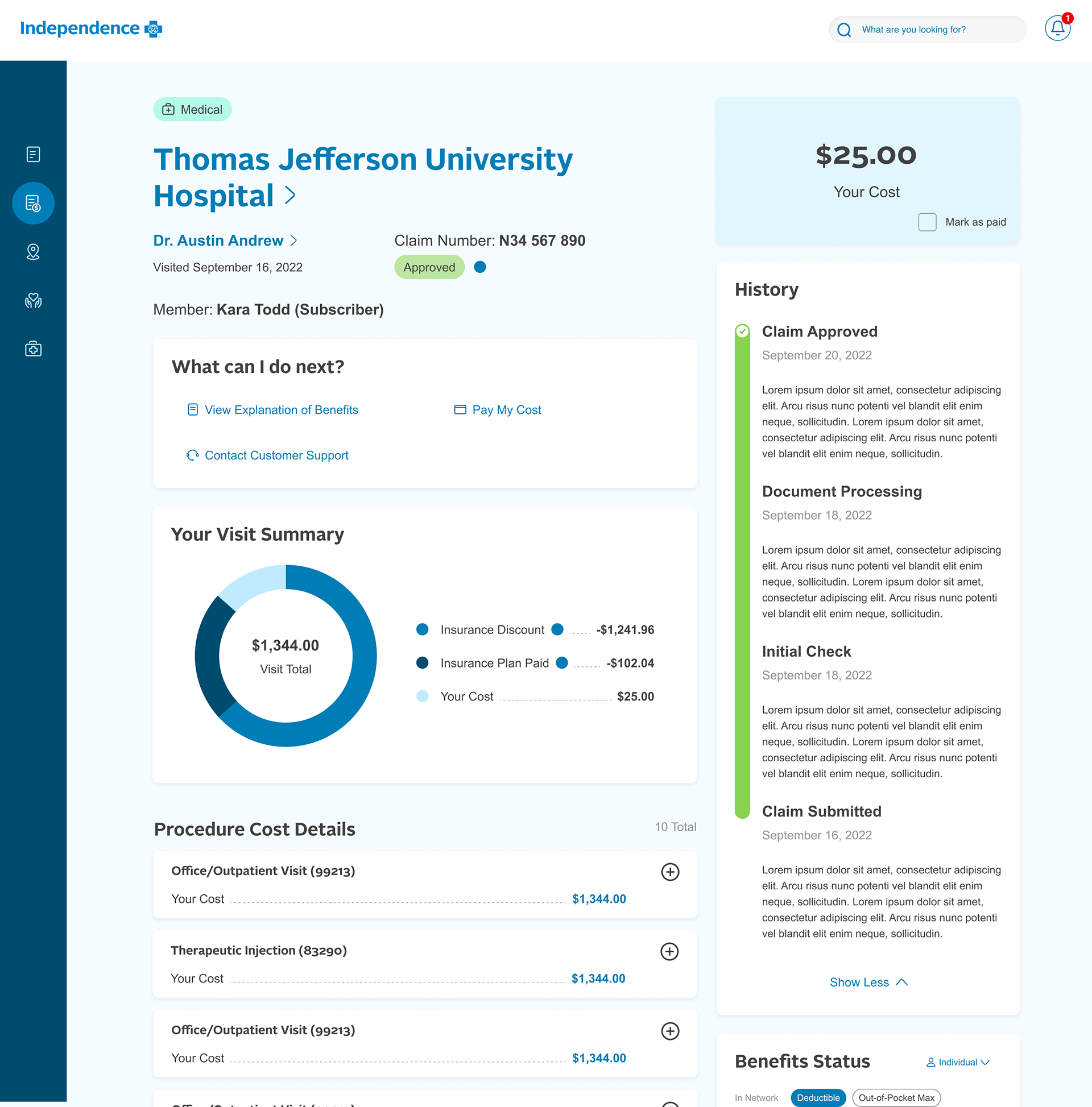
Task: Click the 'Claim Number: N34 567 890' text
Action: pyautogui.click(x=490, y=240)
